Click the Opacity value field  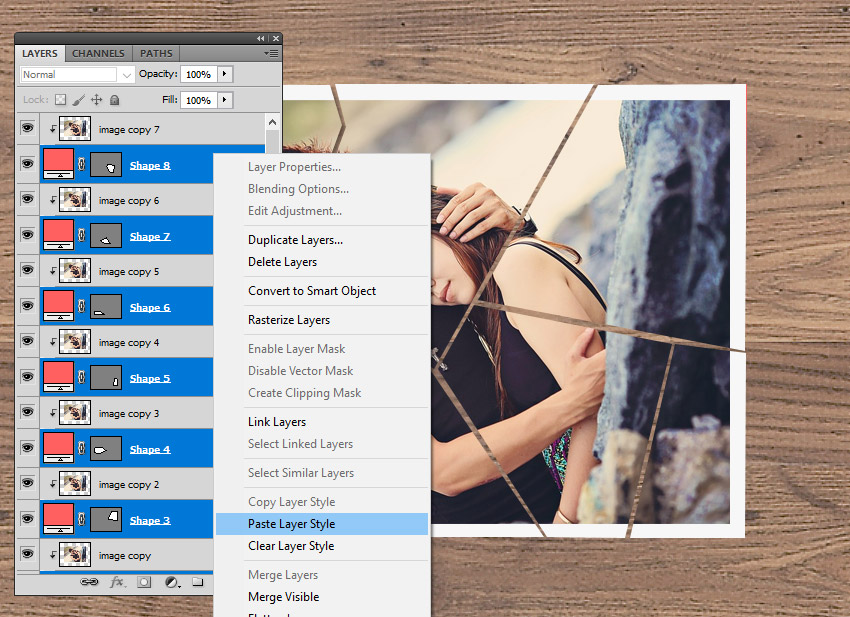point(198,74)
